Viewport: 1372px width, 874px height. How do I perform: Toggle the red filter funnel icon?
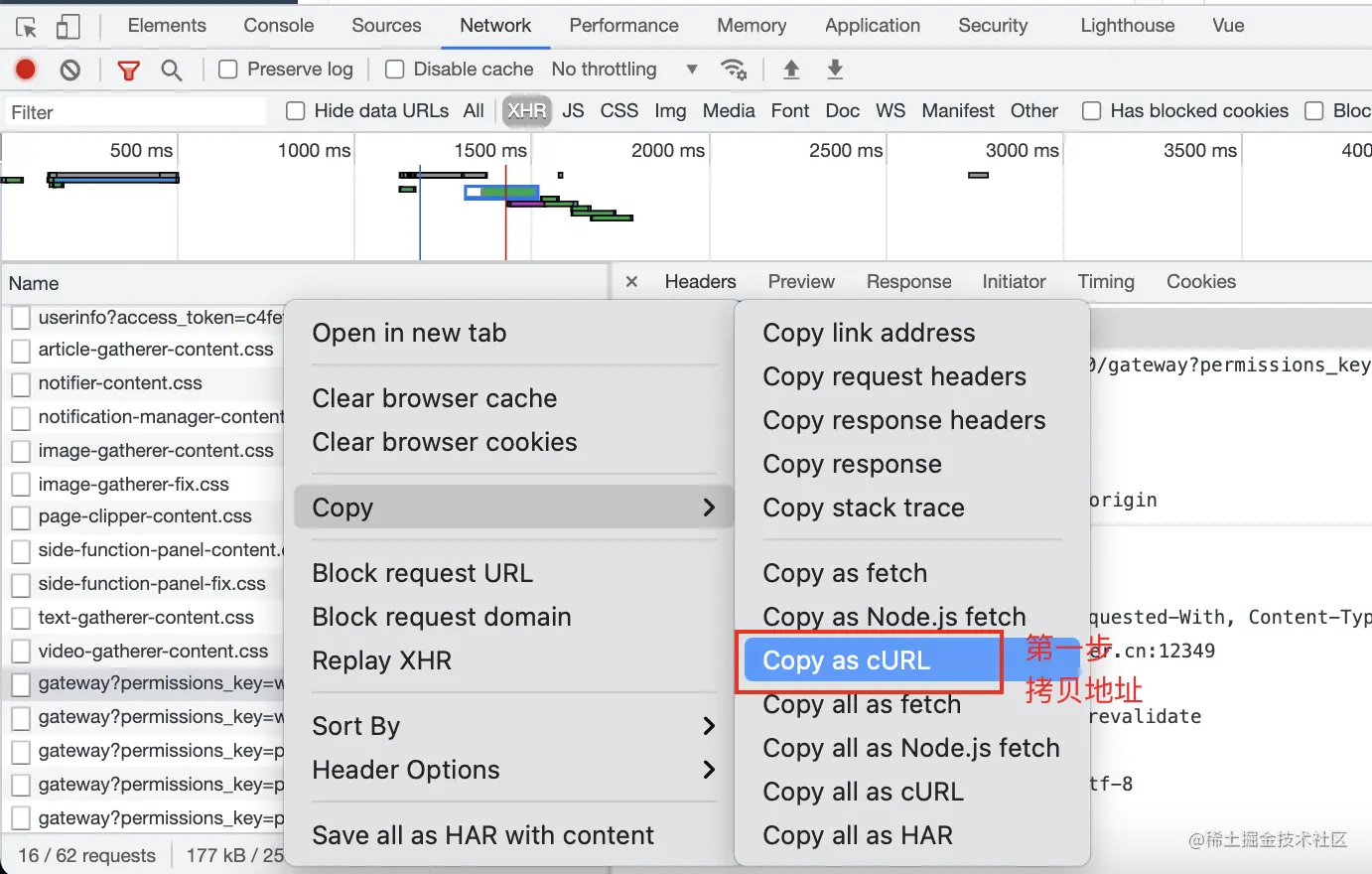pos(128,70)
